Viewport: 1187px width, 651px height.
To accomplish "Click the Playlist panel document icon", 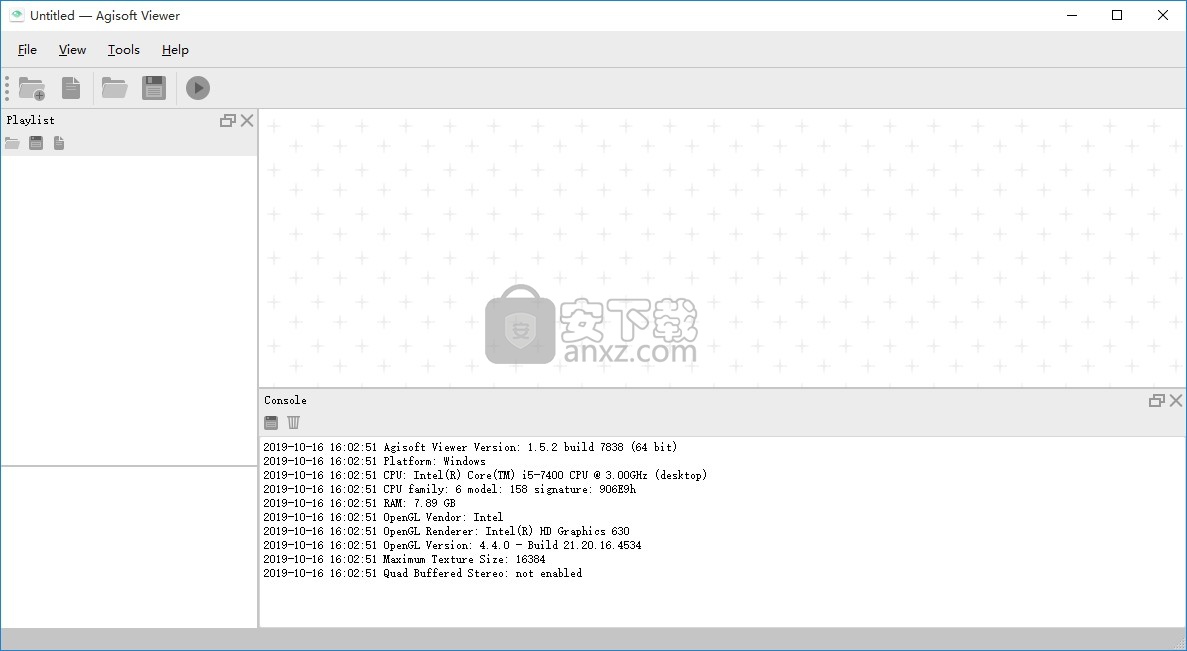I will pyautogui.click(x=59, y=143).
